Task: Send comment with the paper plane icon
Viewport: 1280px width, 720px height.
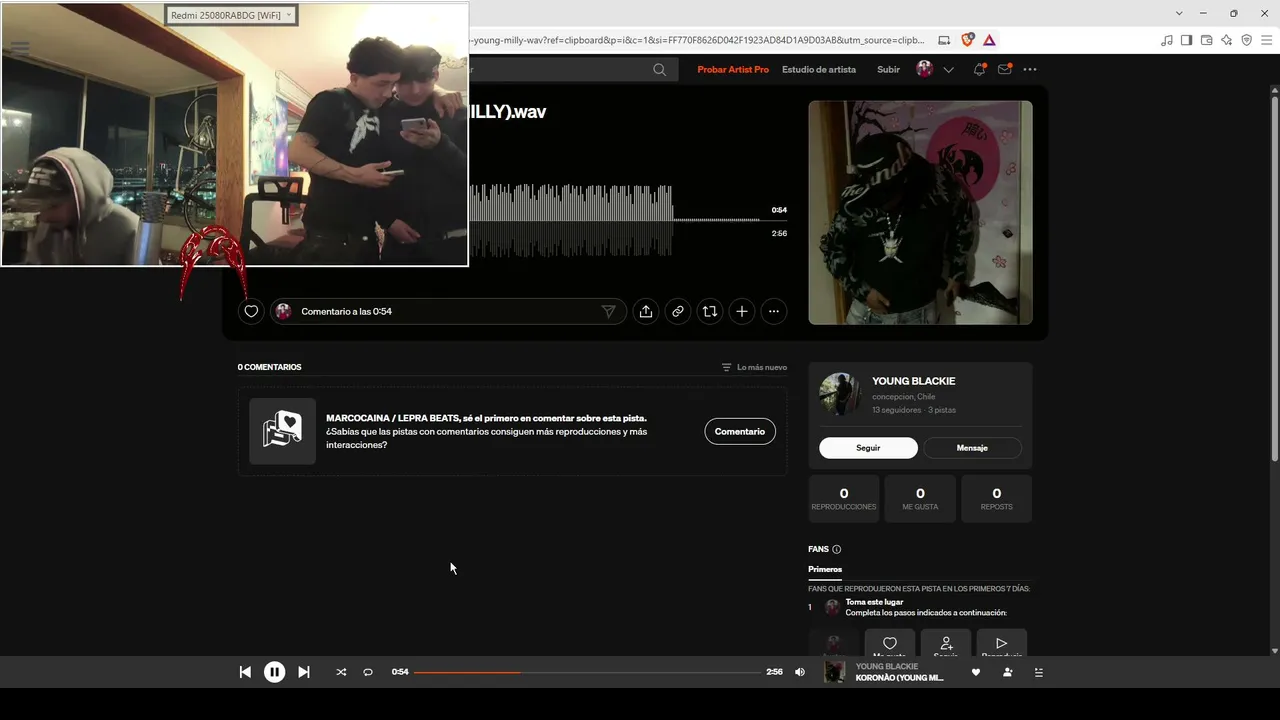Action: pyautogui.click(x=608, y=312)
